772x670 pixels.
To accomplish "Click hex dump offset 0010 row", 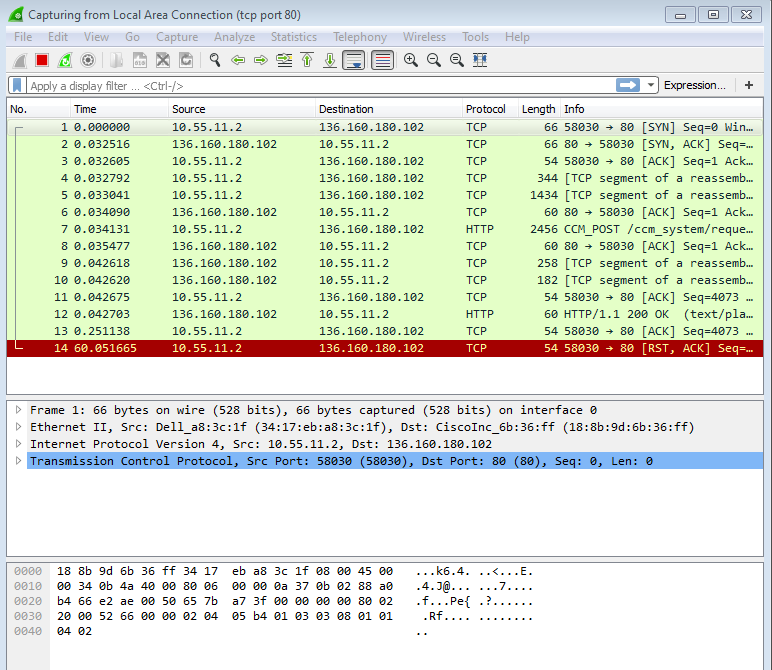I will click(x=274, y=586).
